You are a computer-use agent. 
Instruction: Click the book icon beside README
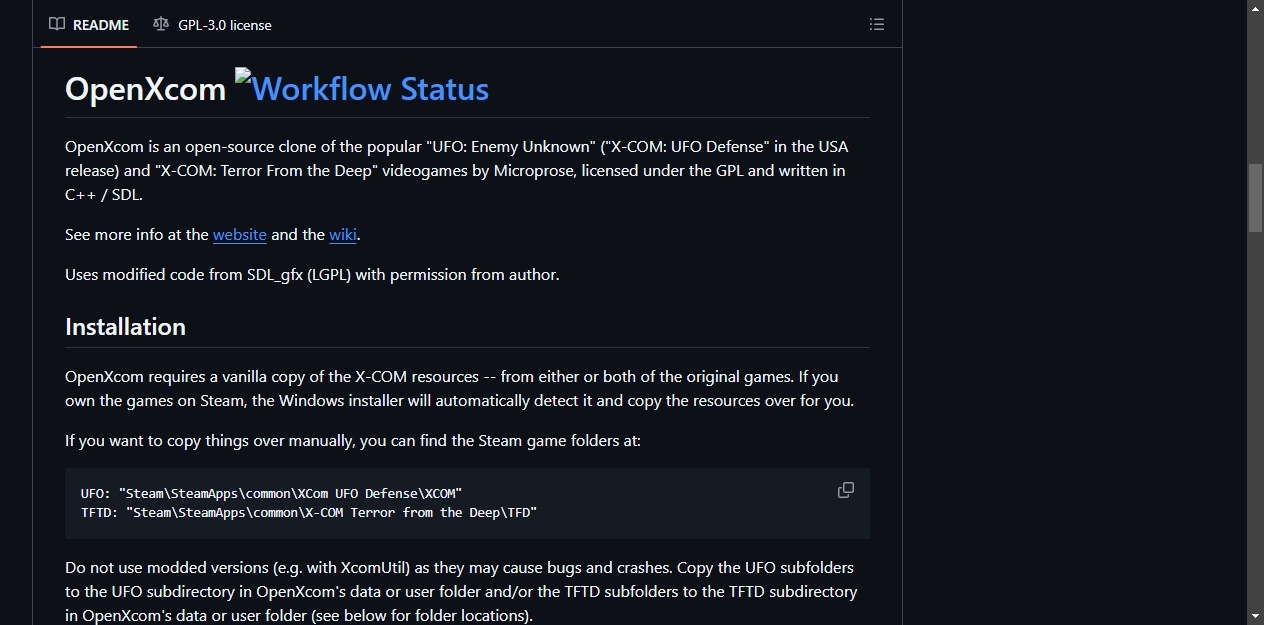coord(57,24)
